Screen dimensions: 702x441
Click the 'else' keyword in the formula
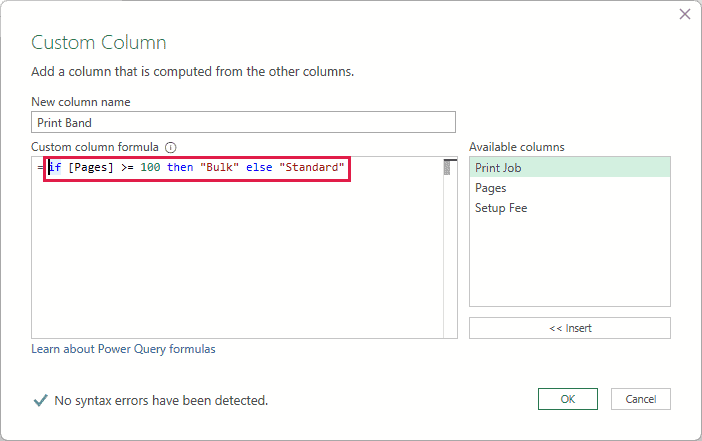tap(259, 167)
